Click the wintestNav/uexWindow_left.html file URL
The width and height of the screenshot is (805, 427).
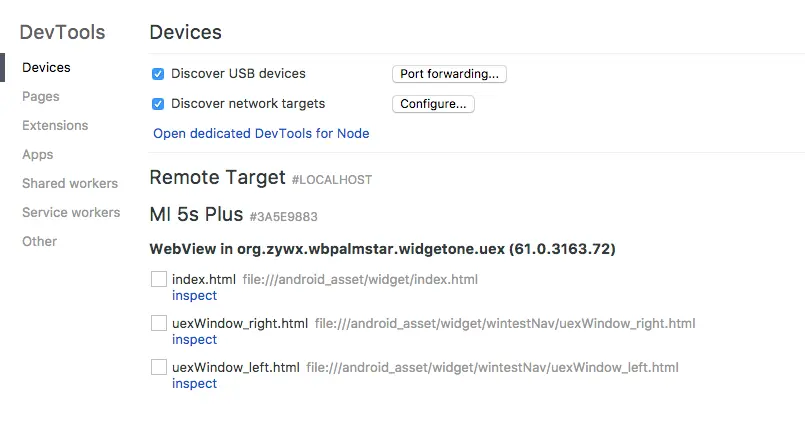point(492,367)
